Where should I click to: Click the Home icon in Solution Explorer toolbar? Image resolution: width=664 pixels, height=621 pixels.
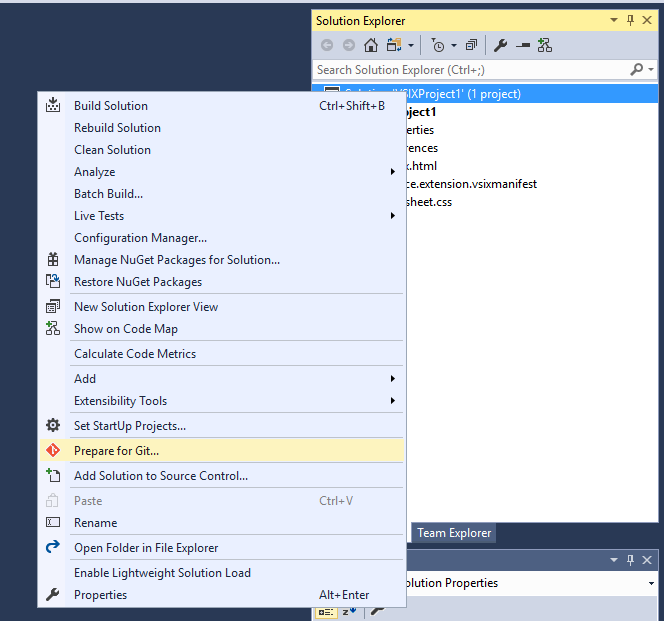[371, 45]
